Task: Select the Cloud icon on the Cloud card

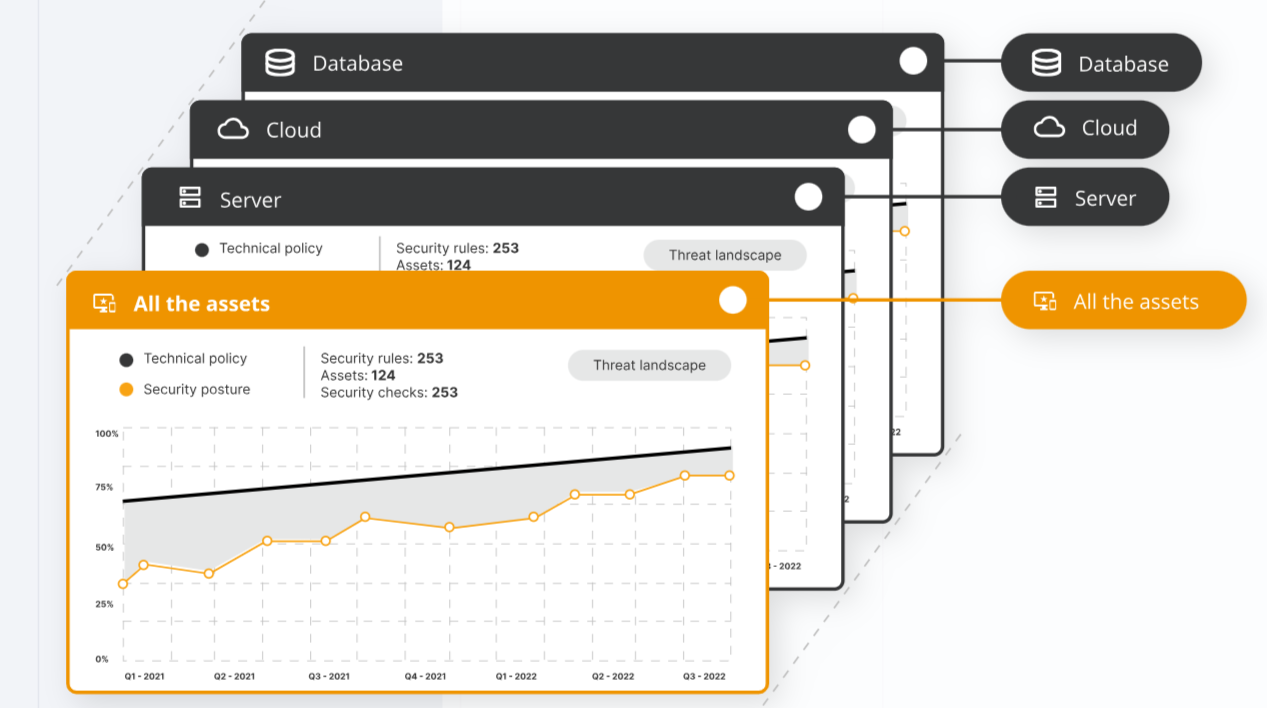Action: click(x=235, y=129)
